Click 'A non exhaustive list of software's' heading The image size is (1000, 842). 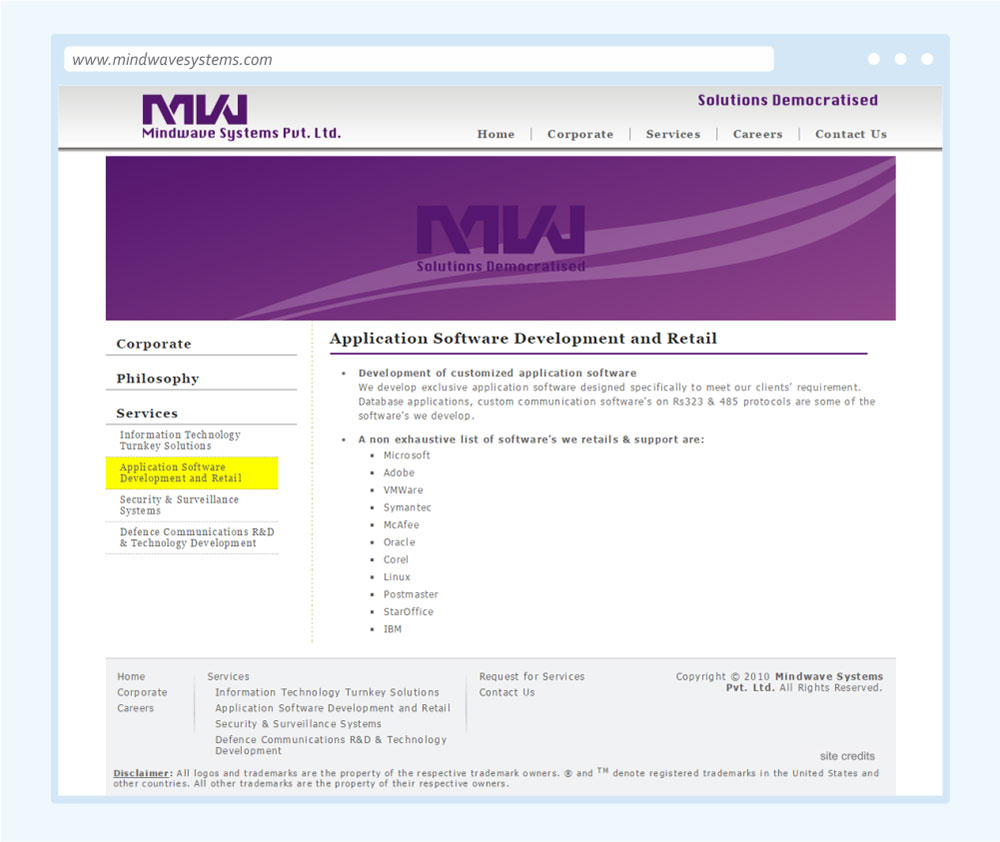pos(531,439)
